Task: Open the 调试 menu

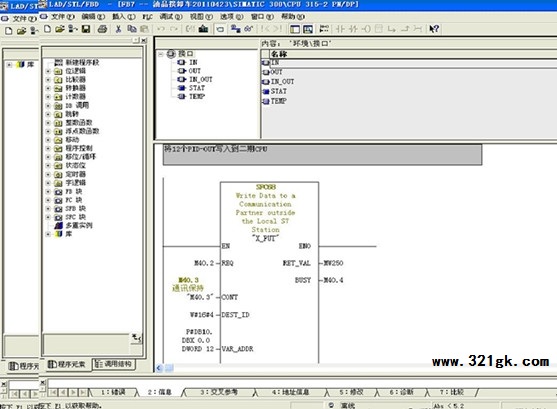Action: 171,16
